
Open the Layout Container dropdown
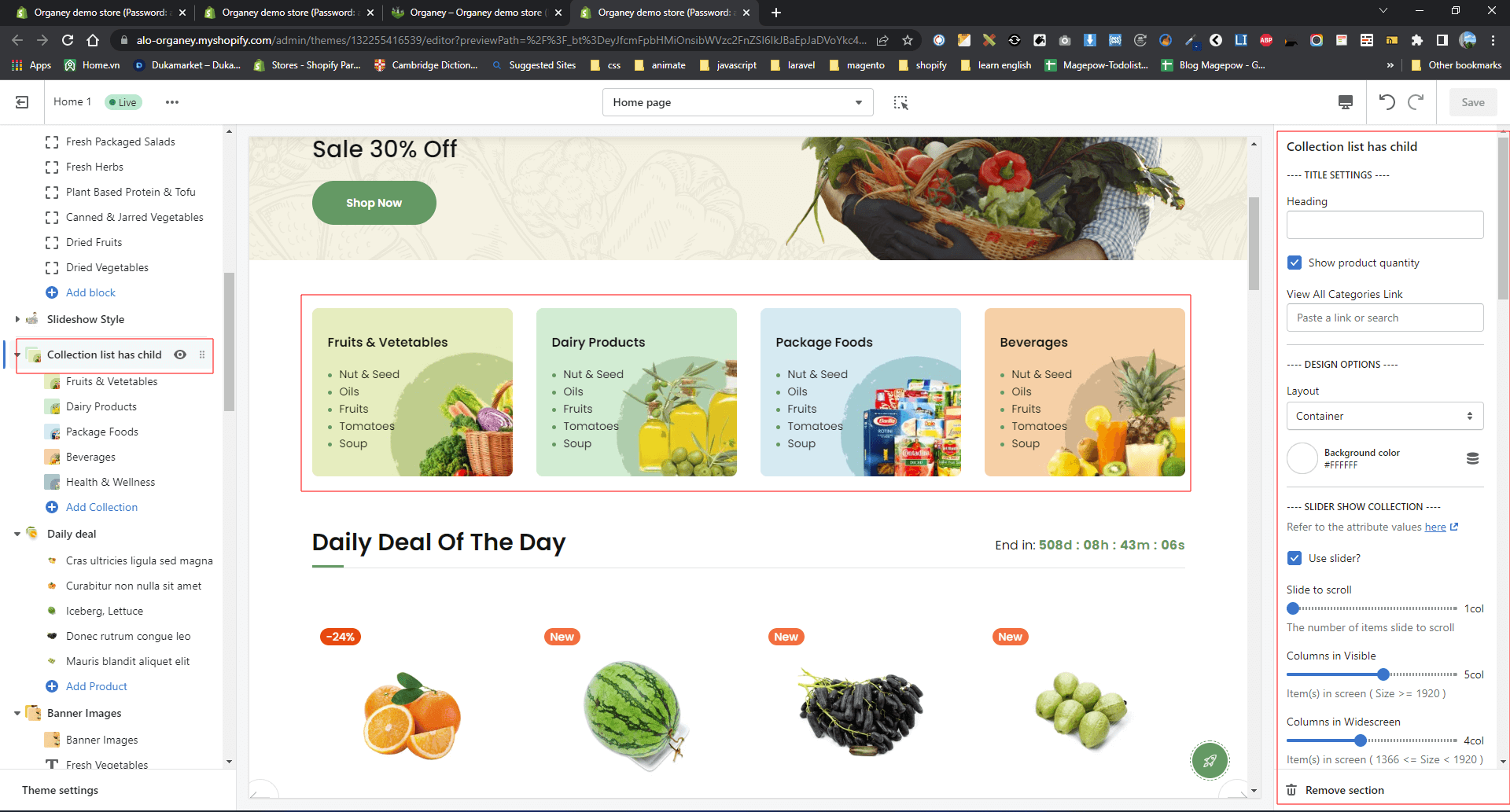(1385, 416)
